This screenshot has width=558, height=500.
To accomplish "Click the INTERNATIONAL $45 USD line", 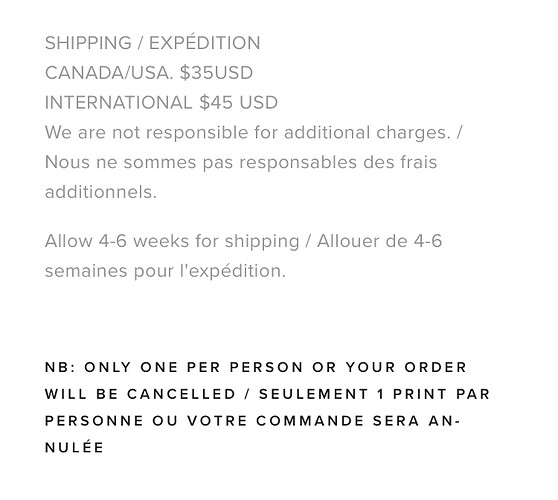I will [x=161, y=102].
